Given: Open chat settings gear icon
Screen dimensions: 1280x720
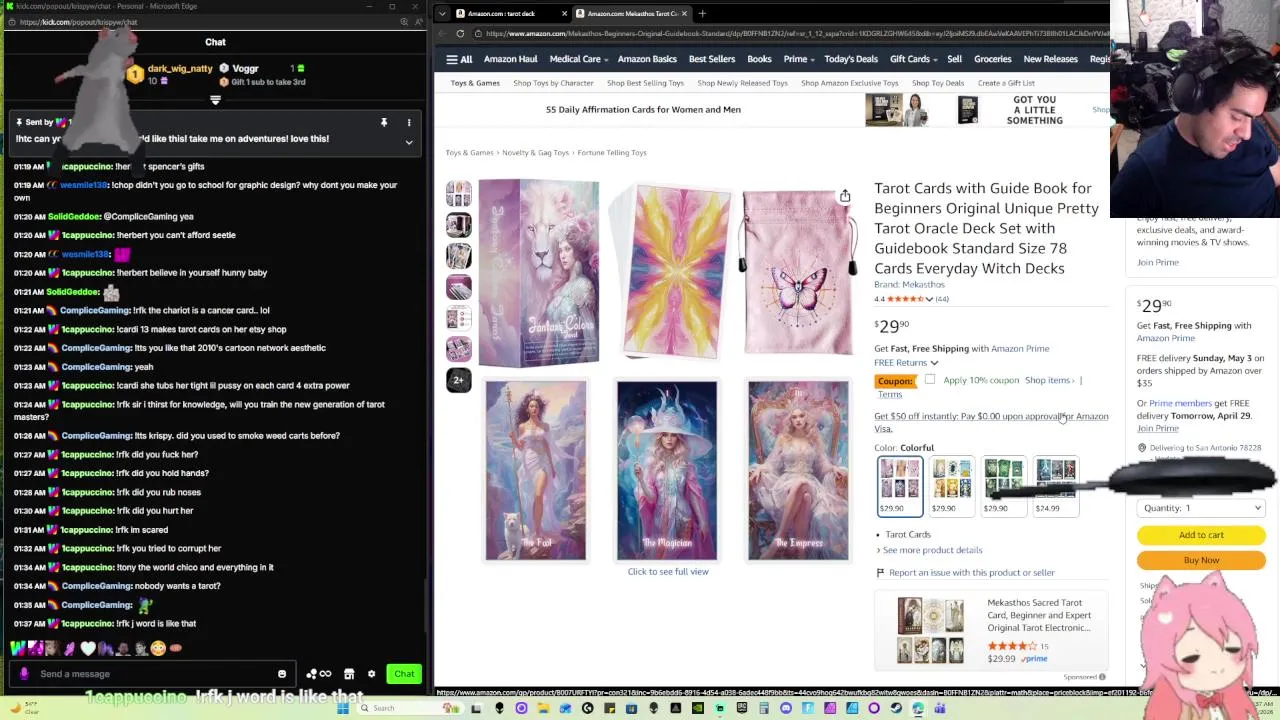Looking at the screenshot, I should coord(371,674).
